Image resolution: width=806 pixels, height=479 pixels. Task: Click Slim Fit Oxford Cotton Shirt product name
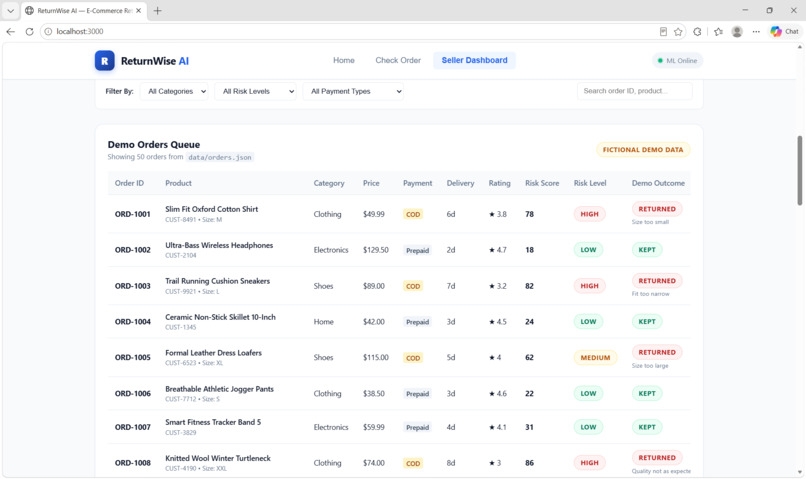pos(211,209)
